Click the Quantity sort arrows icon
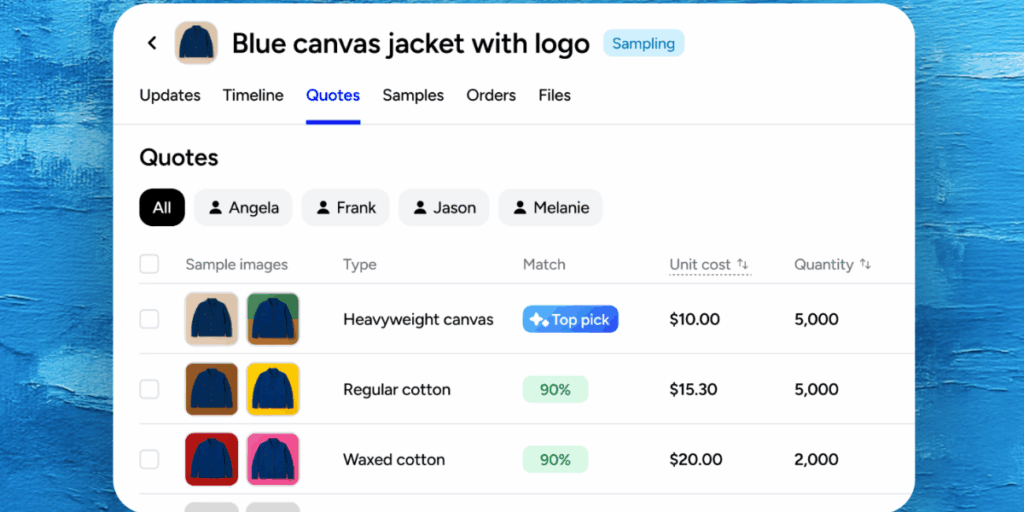1024x512 pixels. pyautogui.click(x=865, y=264)
